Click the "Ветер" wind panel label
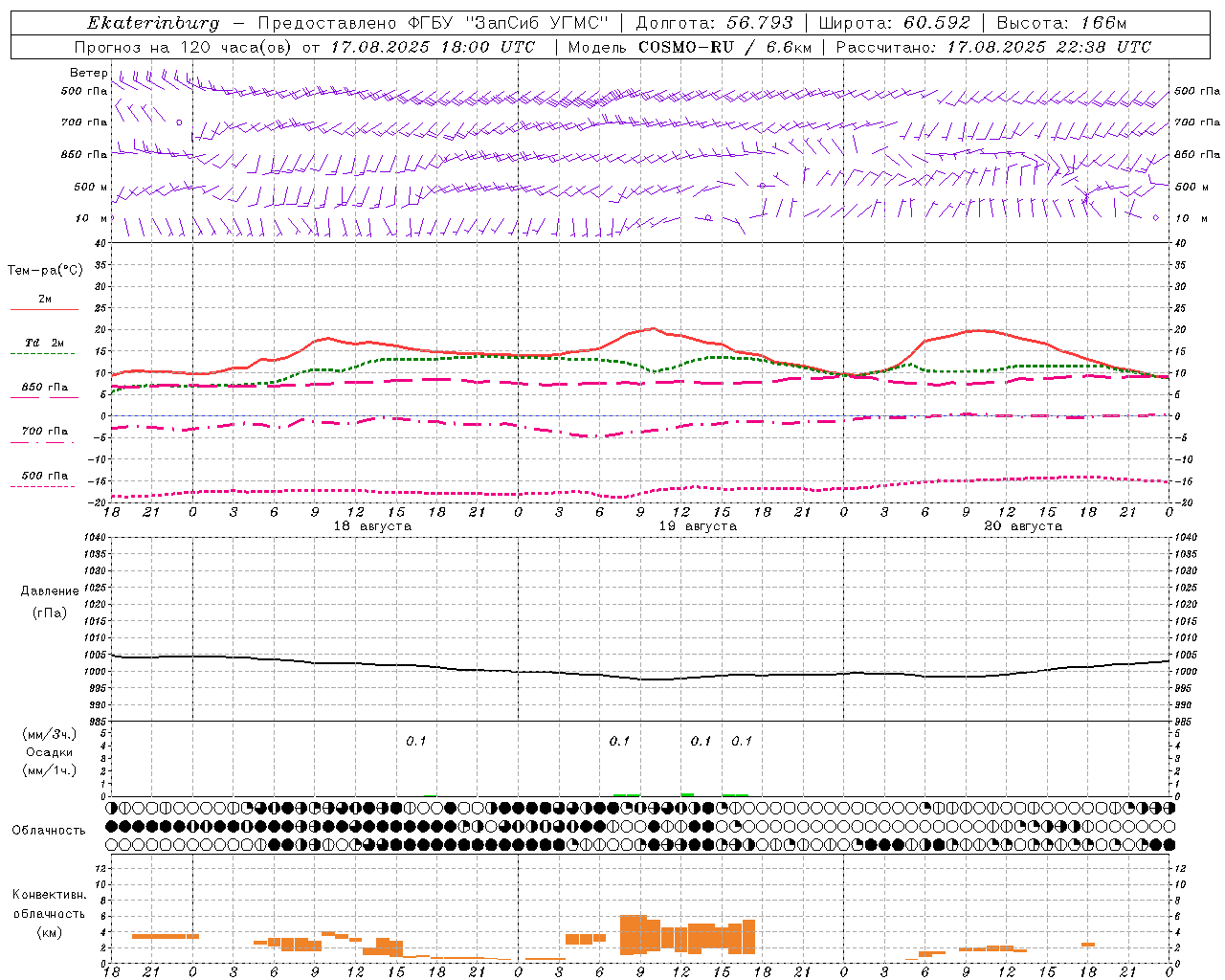 point(89,73)
